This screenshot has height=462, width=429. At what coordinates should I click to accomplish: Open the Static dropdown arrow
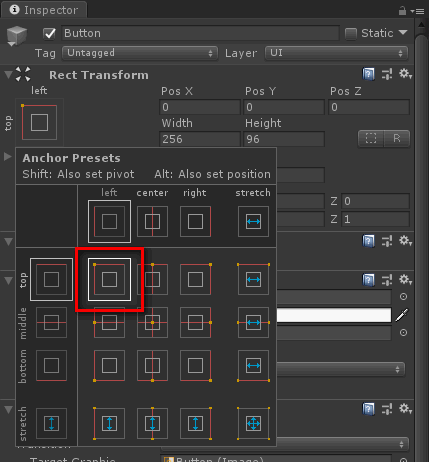403,33
